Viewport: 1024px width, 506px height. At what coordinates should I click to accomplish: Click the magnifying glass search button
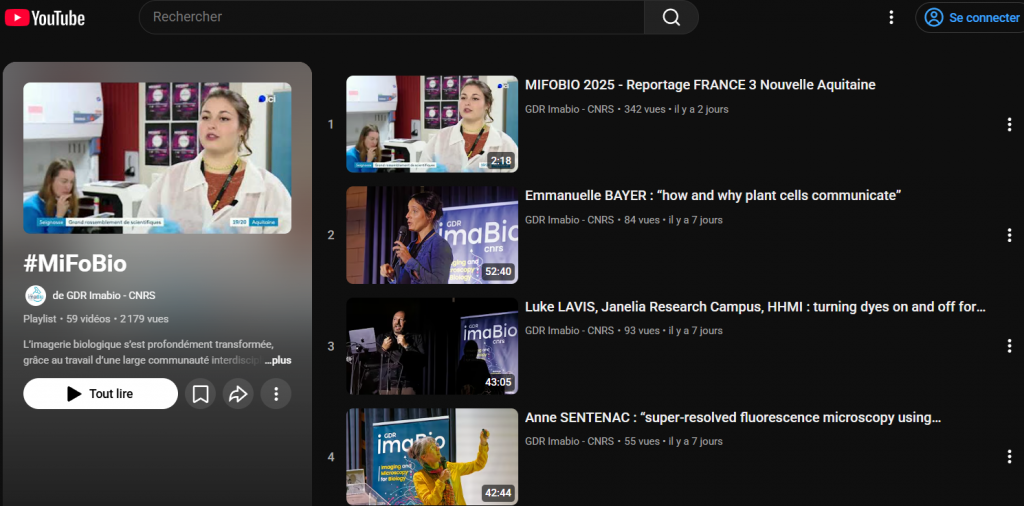click(671, 17)
